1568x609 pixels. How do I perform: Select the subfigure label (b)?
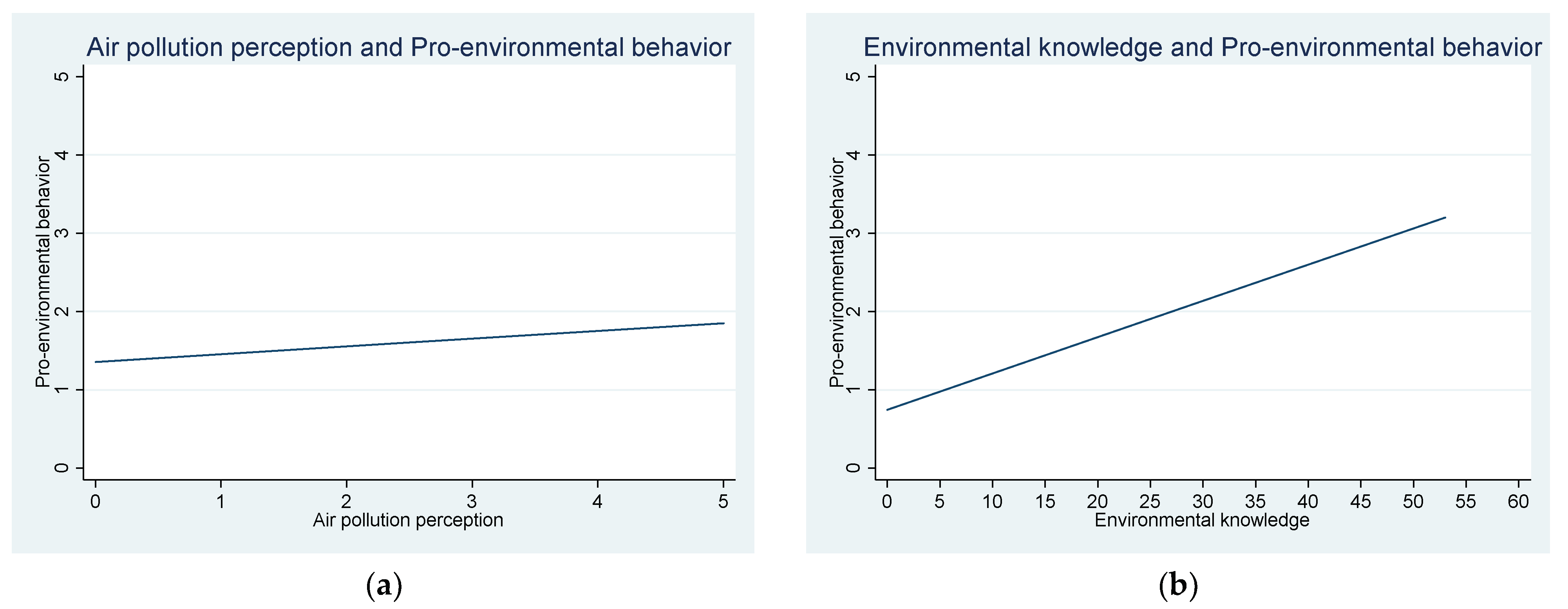tap(1178, 585)
